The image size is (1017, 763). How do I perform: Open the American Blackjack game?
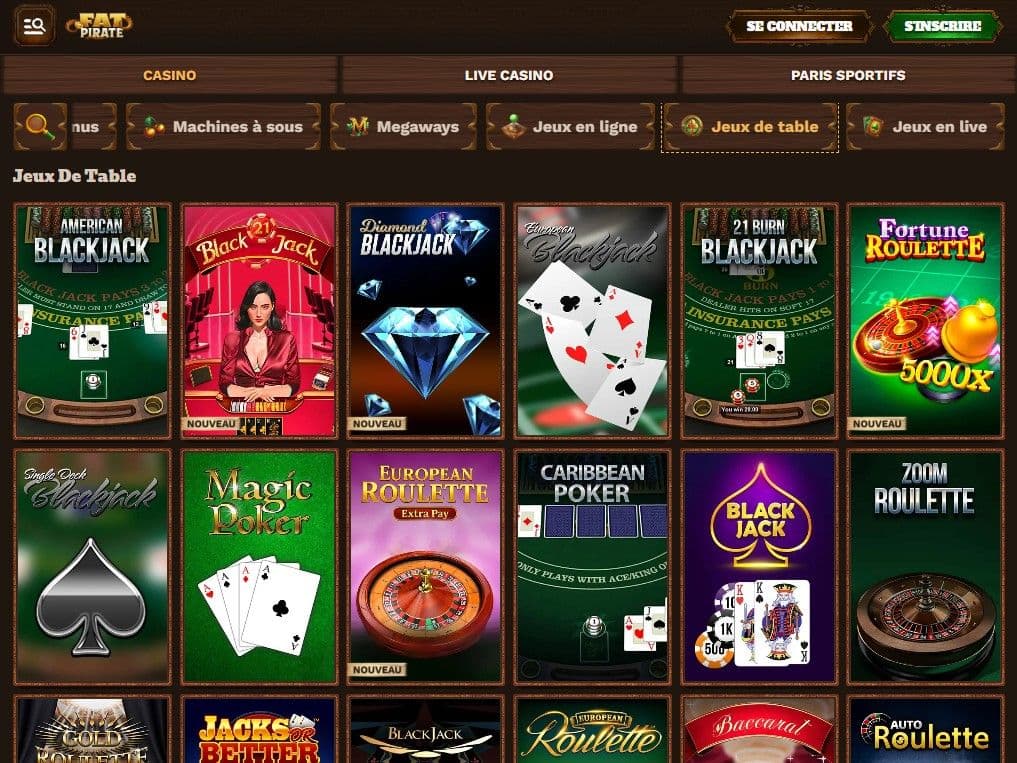tap(92, 321)
